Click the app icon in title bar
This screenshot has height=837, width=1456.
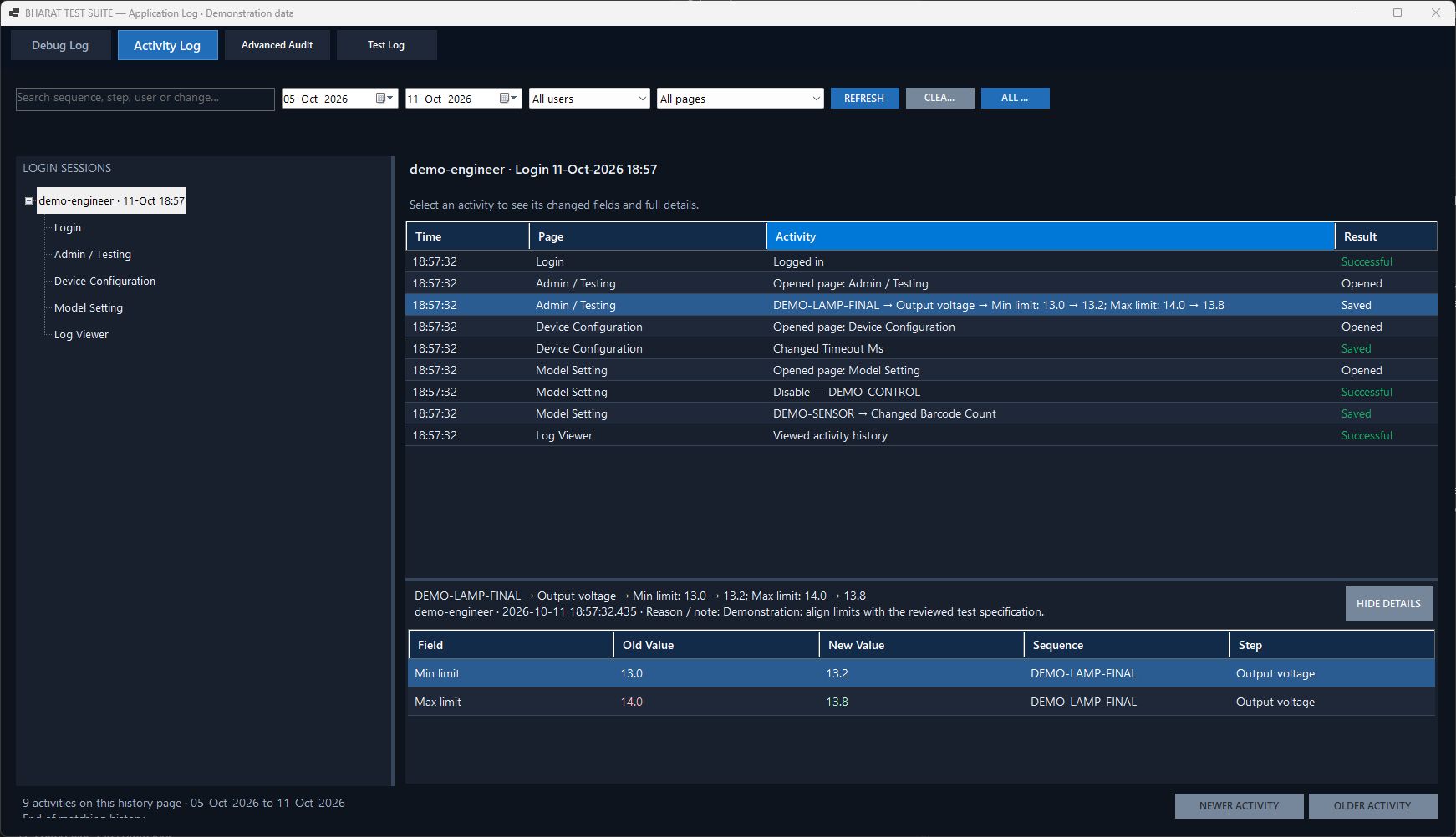[13, 13]
